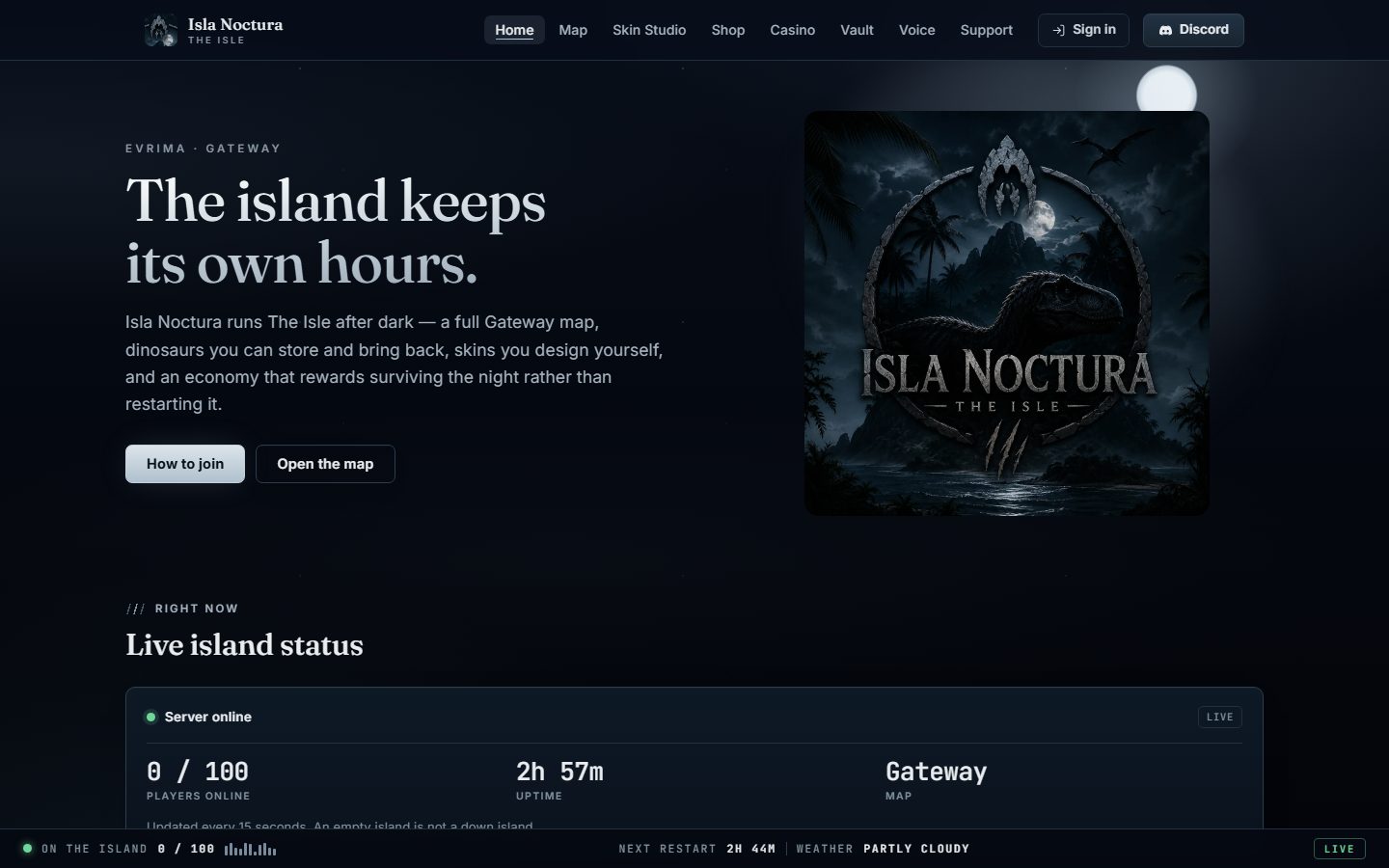
Task: Click the Isla Noctura site title
Action: pos(235,24)
